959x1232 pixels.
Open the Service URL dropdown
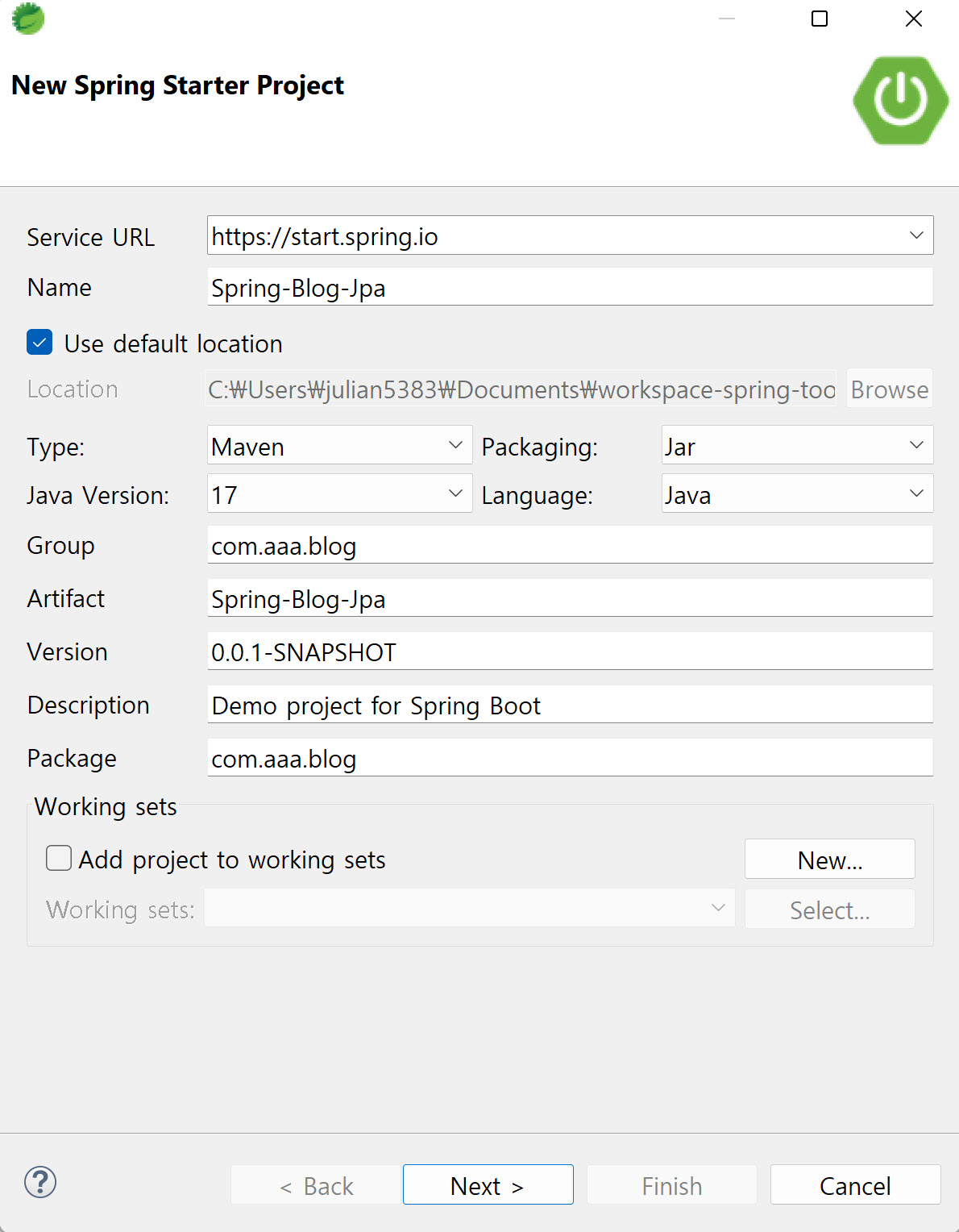point(571,235)
